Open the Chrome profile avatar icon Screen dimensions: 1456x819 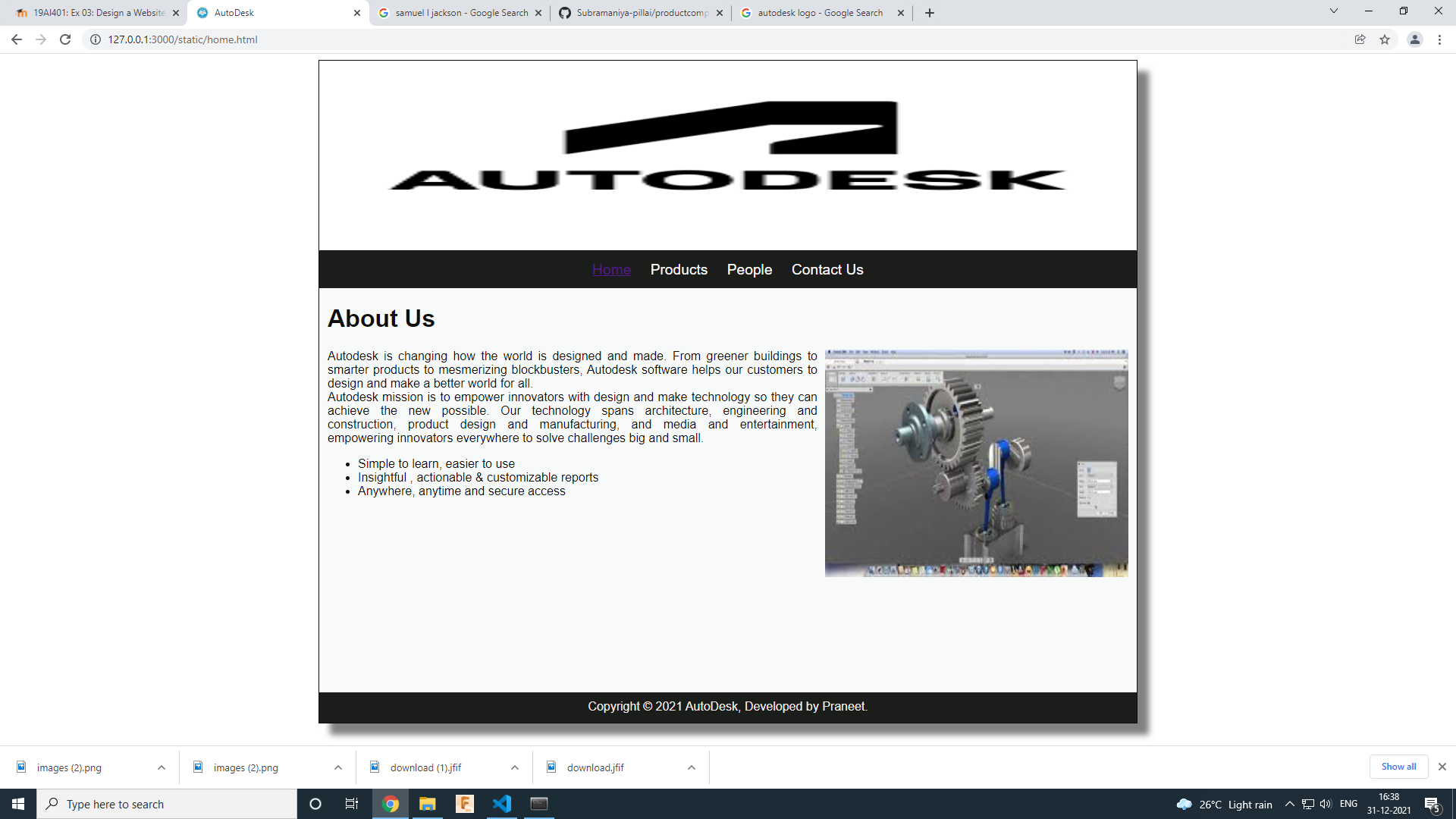pyautogui.click(x=1414, y=39)
